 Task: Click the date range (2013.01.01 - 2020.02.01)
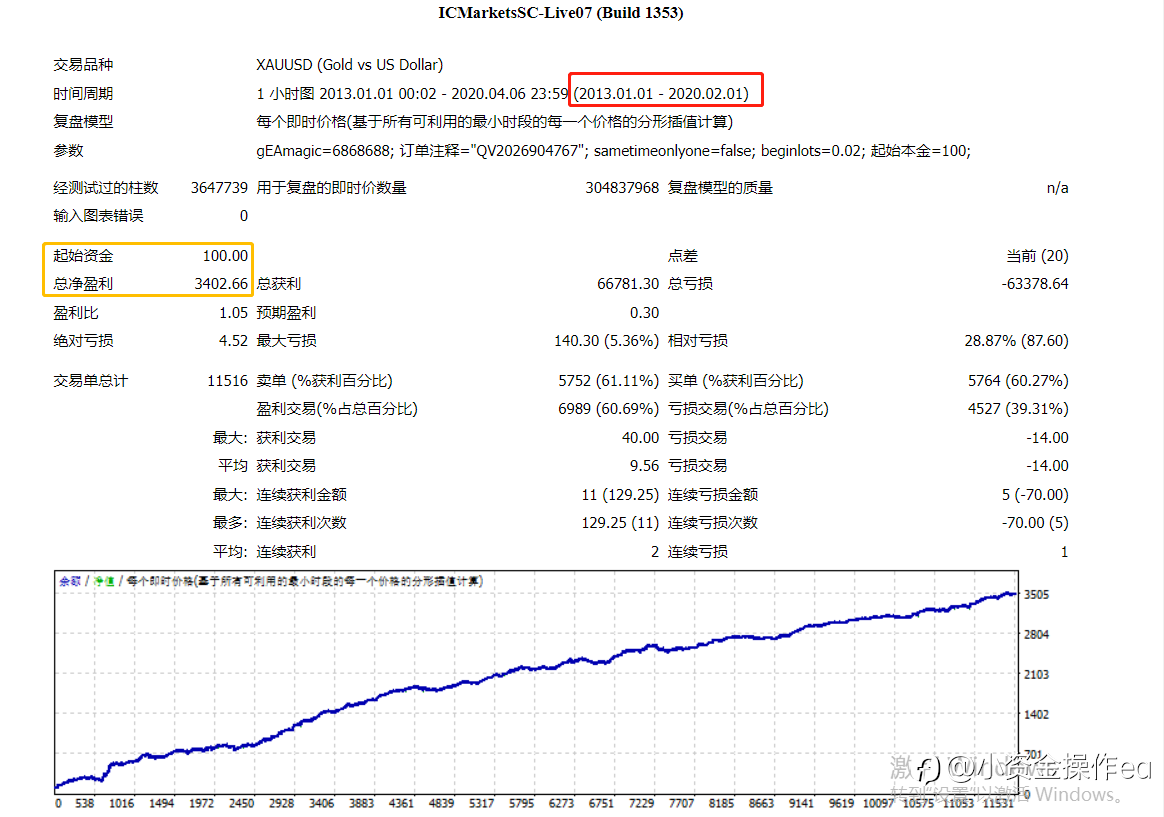click(661, 93)
